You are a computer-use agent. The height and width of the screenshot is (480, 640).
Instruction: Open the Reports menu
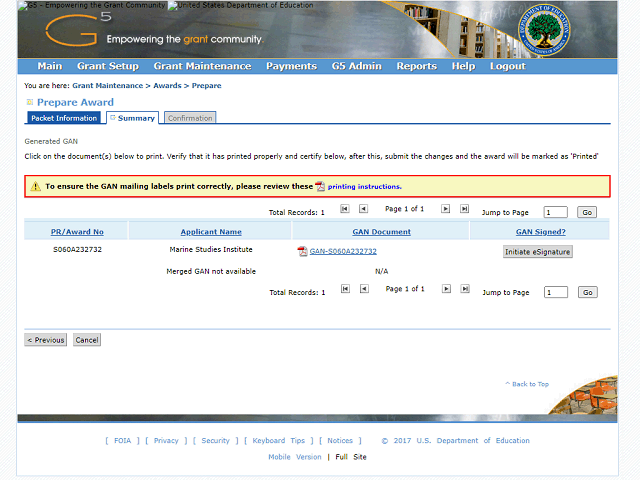pos(417,66)
